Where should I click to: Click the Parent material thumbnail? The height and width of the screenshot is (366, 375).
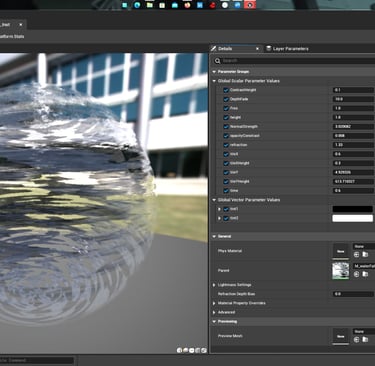[x=341, y=271]
